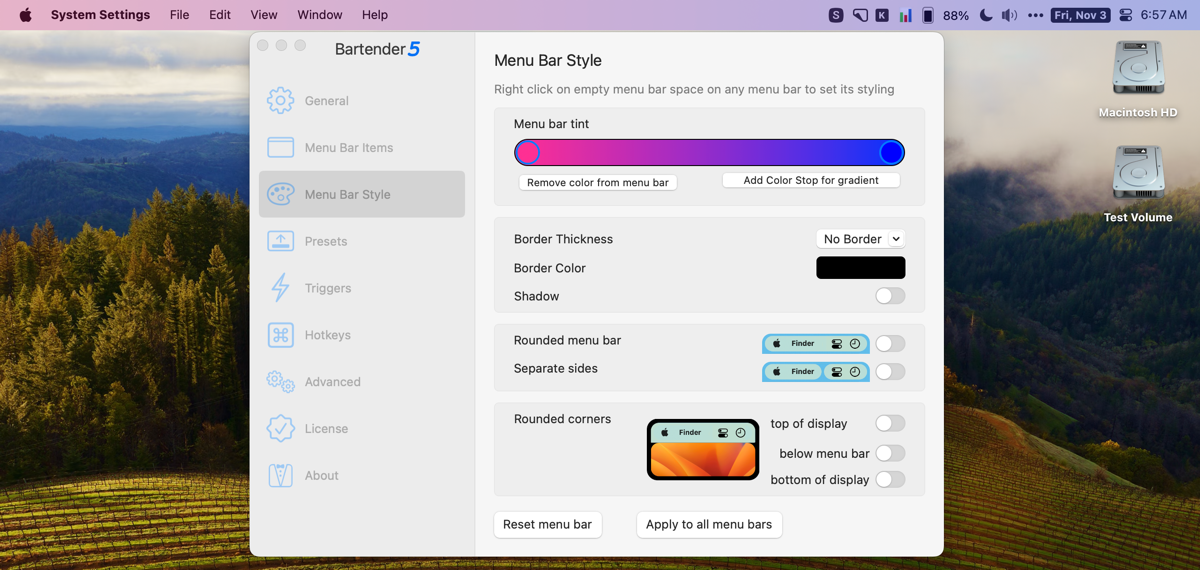Open the About tuxedo icon

(280, 476)
